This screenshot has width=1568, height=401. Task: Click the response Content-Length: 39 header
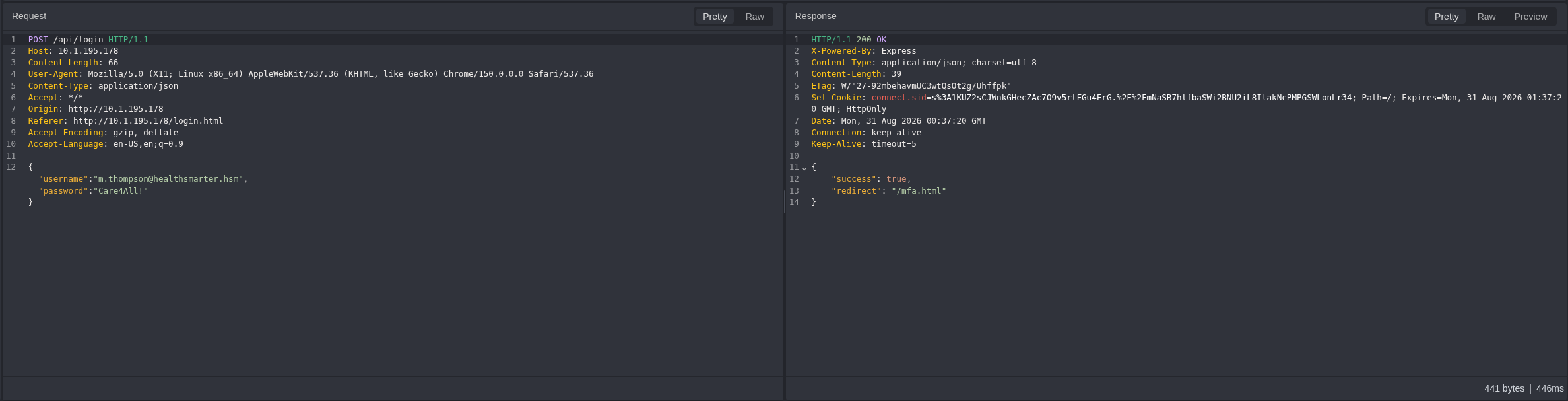[857, 74]
